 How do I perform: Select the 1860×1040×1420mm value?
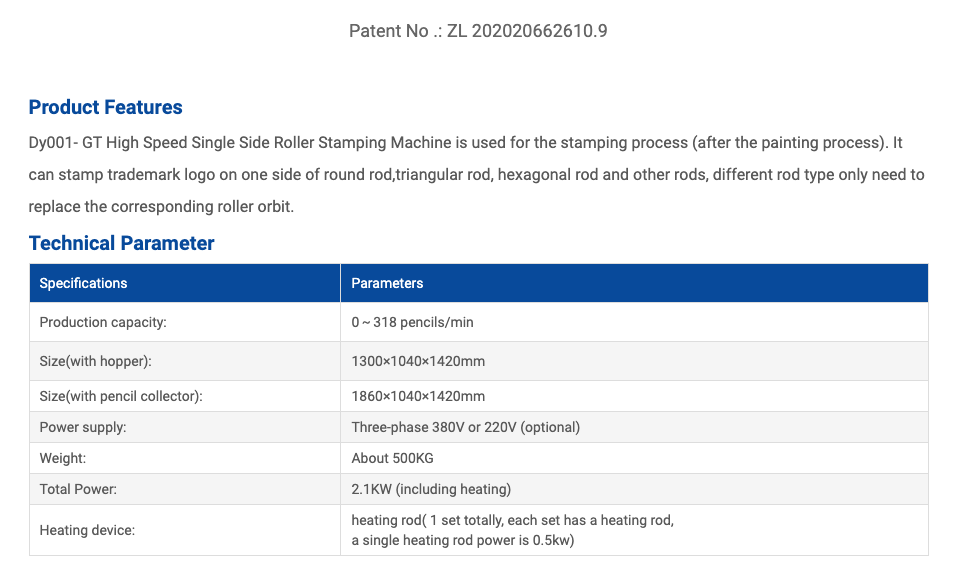click(418, 396)
